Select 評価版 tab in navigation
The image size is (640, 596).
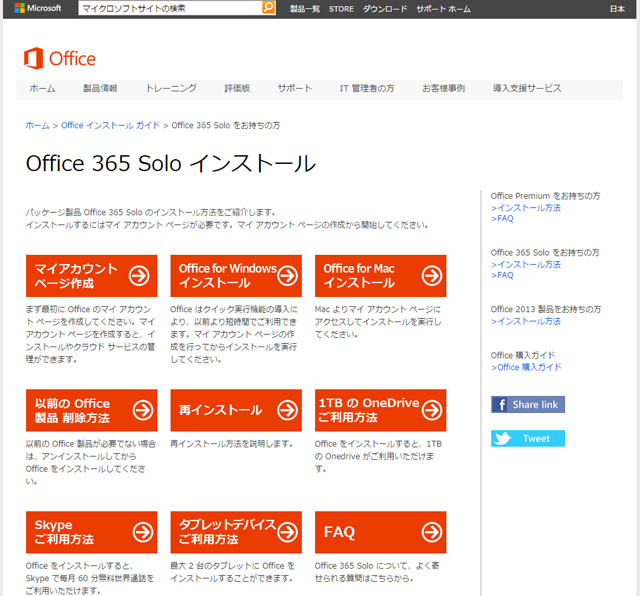tap(237, 88)
